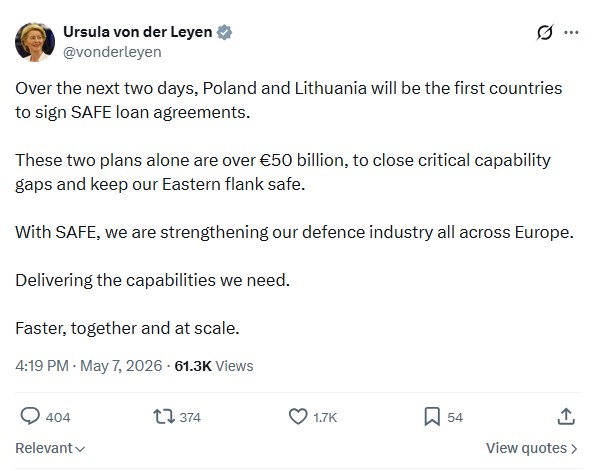Open View quotes link
594x471 pixels.
[532, 448]
